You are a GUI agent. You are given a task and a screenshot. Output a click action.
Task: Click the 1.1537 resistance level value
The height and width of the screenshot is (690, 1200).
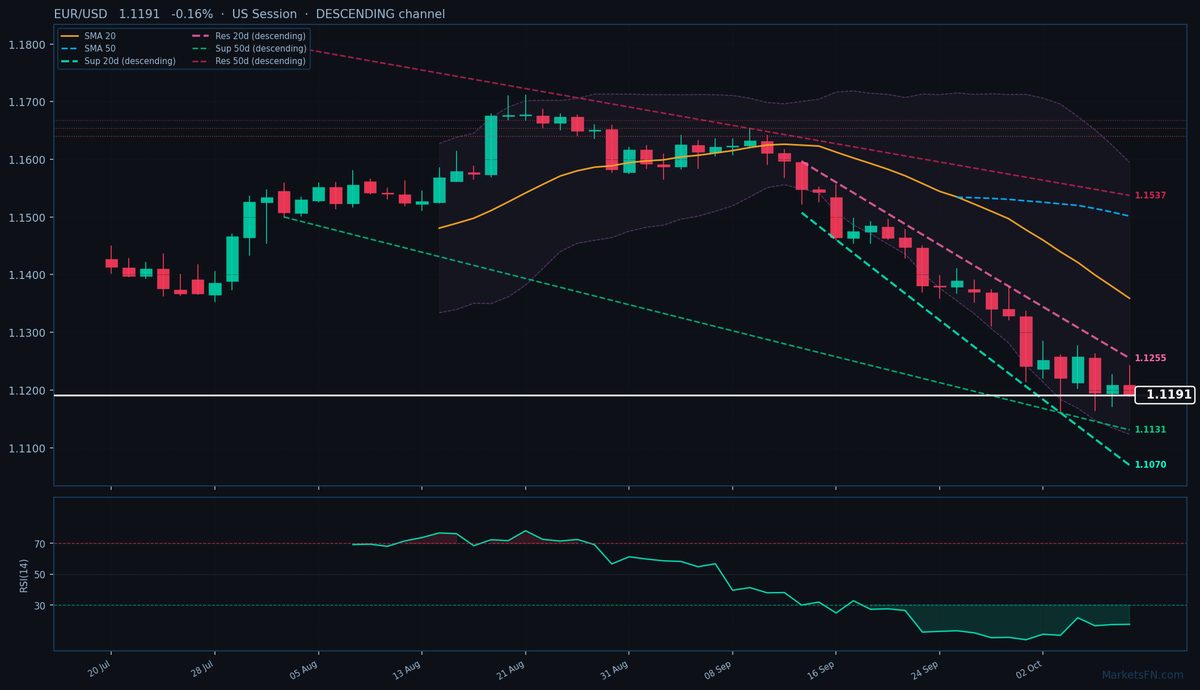coord(1150,195)
